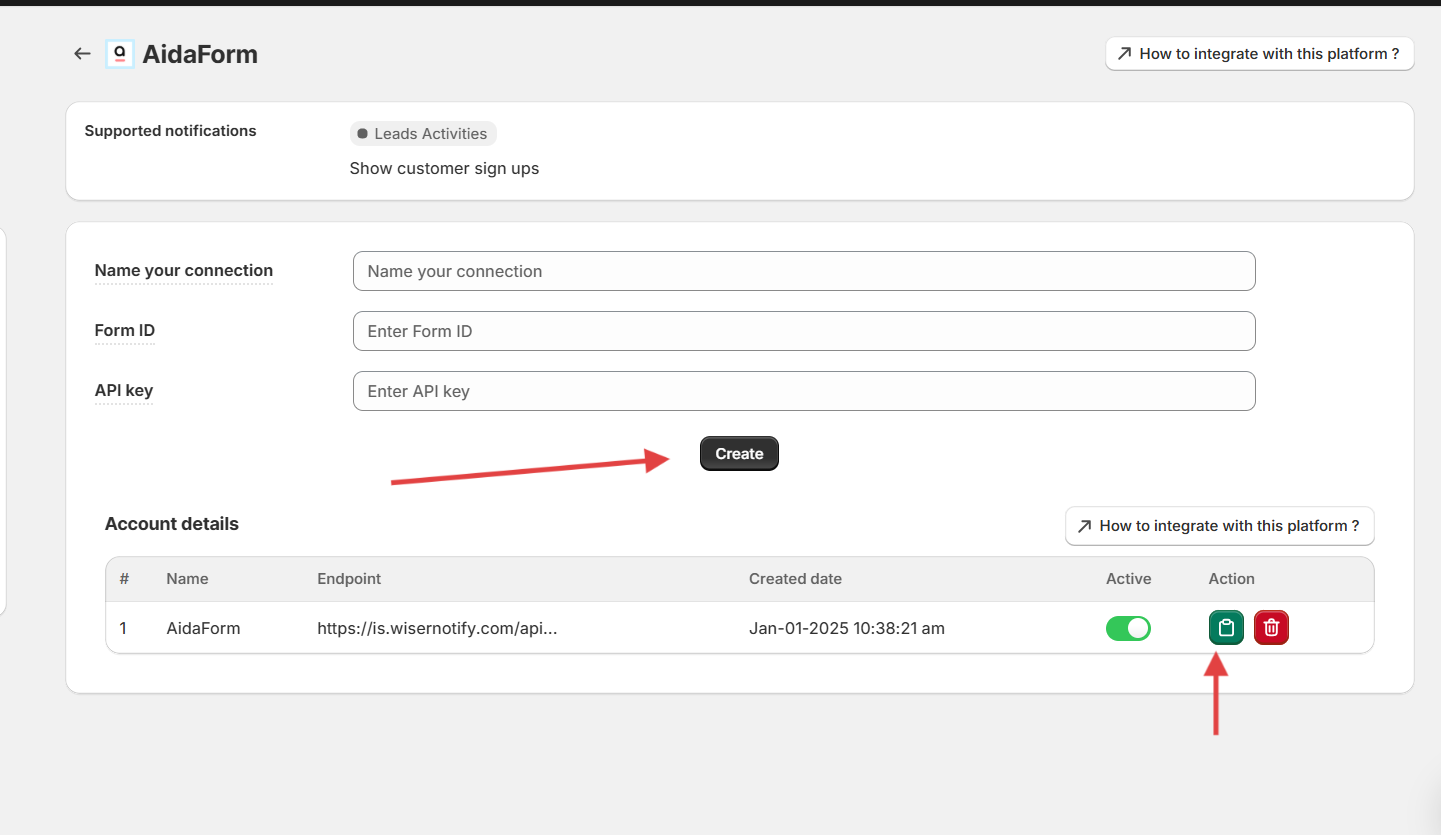Click the API key label
1441x835 pixels.
pyautogui.click(x=124, y=391)
